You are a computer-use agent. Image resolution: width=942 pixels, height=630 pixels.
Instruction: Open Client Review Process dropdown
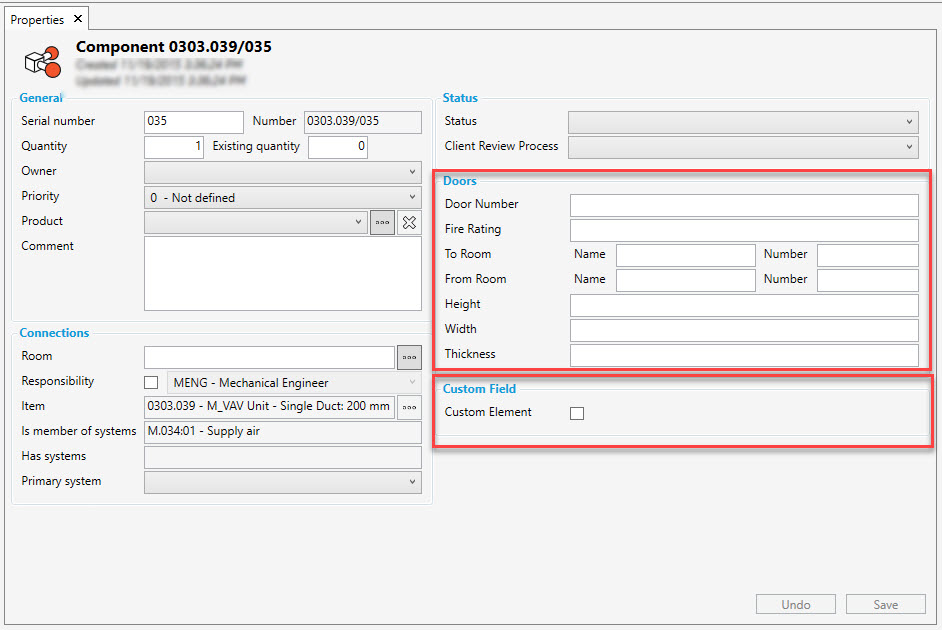742,147
